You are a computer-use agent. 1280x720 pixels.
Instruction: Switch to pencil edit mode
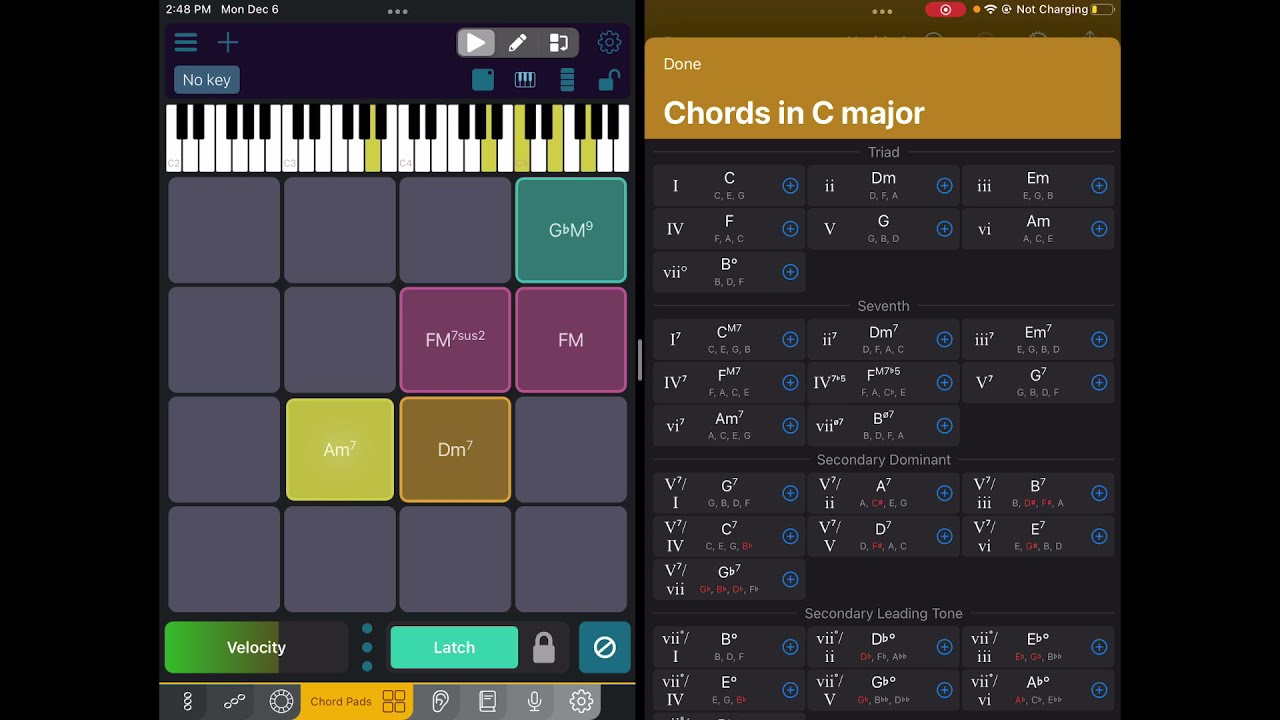point(517,42)
